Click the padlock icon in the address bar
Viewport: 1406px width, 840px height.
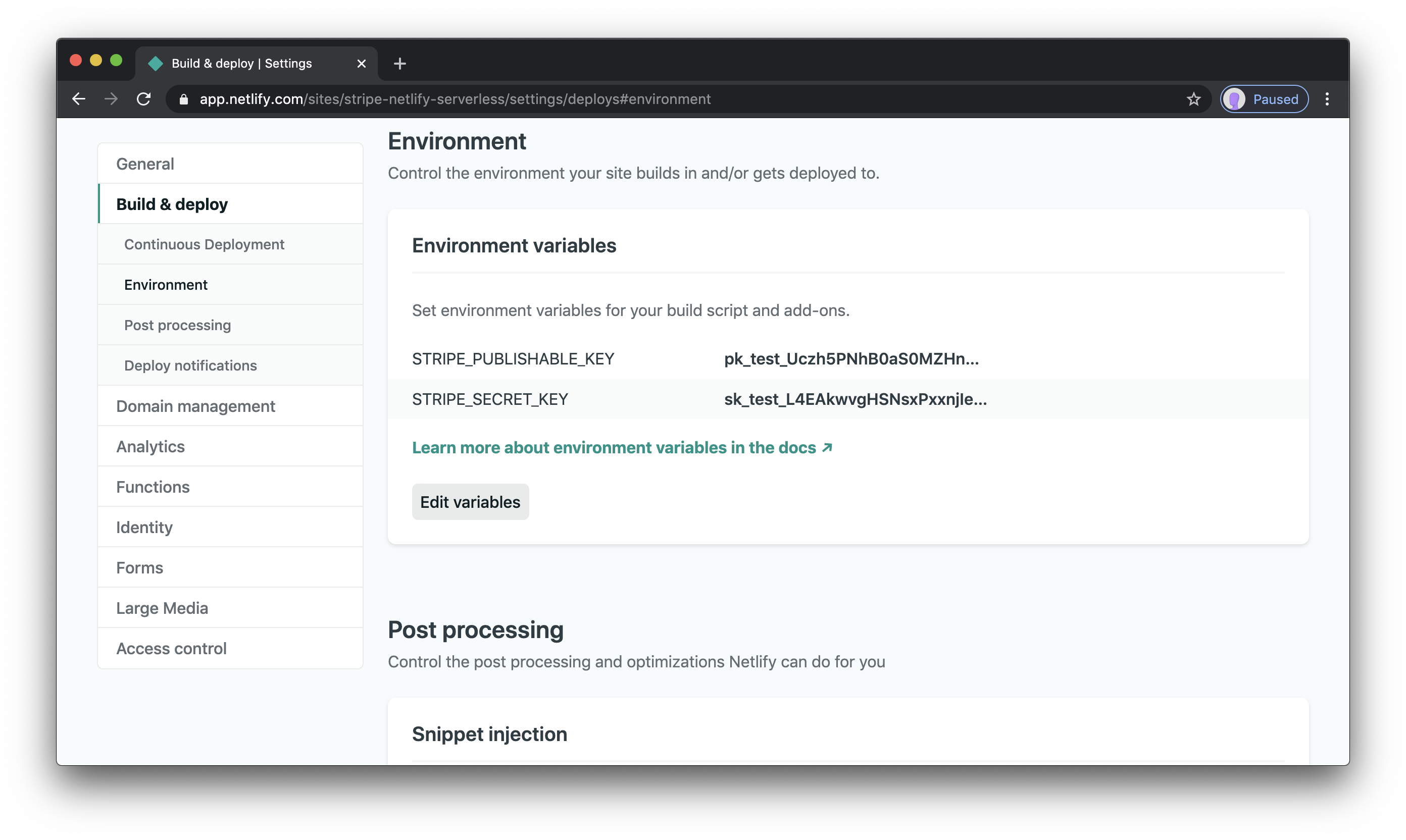tap(183, 98)
